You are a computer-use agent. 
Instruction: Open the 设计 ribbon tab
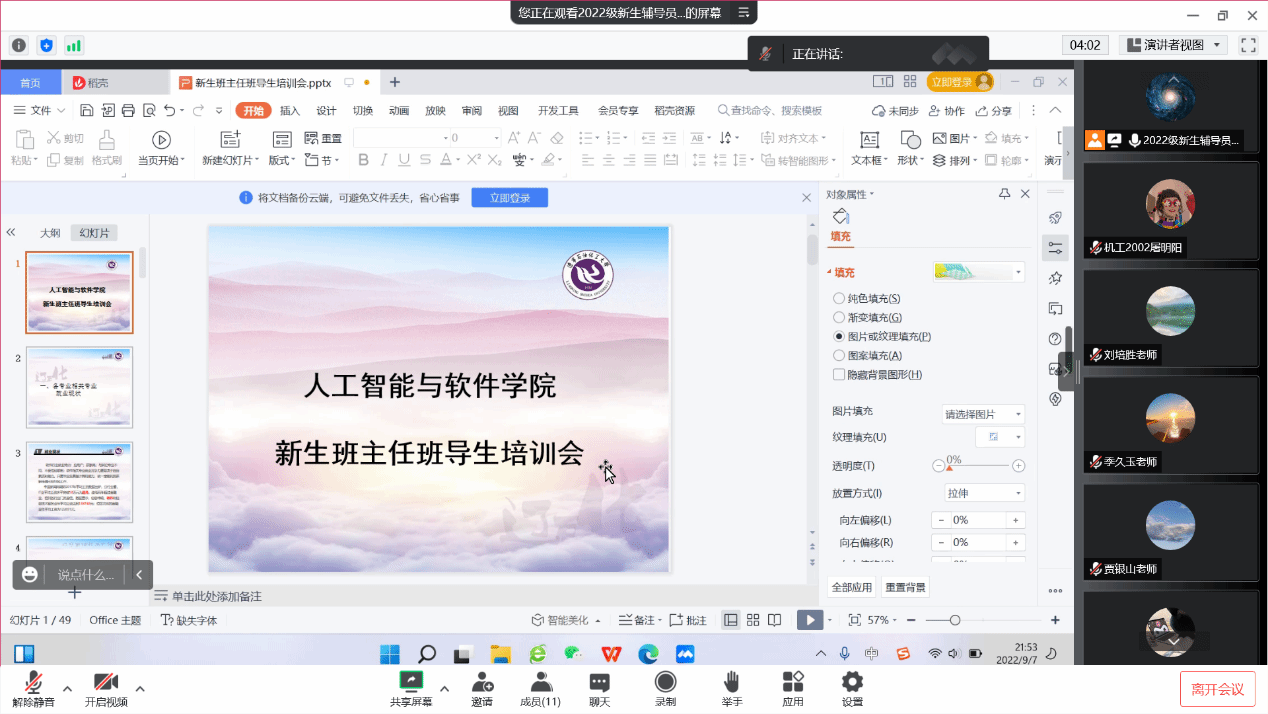point(326,111)
